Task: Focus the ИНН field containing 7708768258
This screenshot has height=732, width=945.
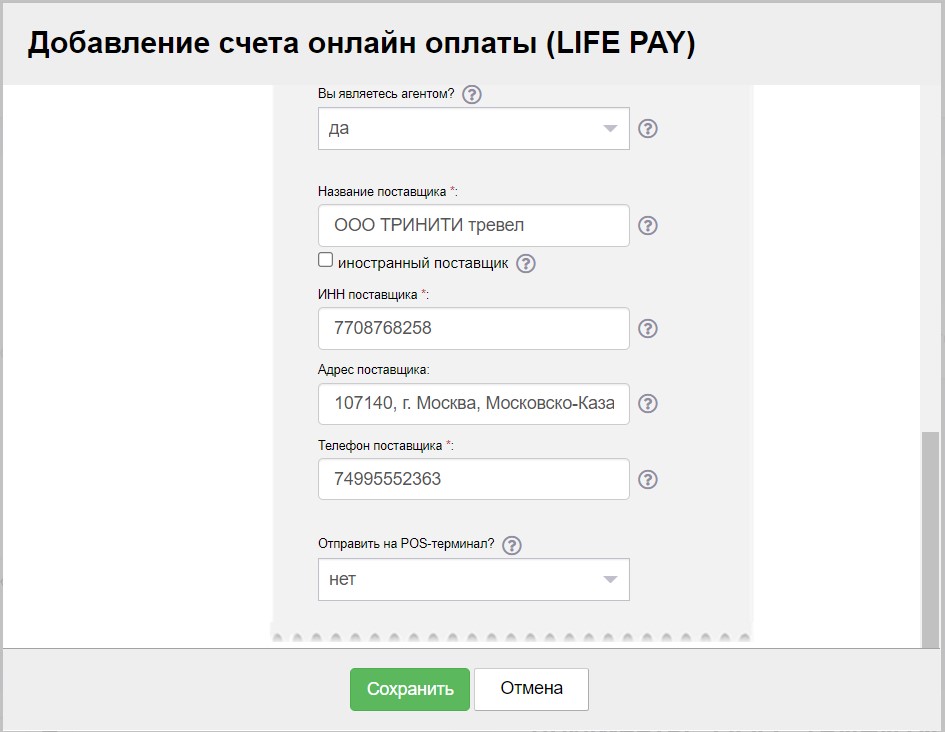Action: click(474, 328)
